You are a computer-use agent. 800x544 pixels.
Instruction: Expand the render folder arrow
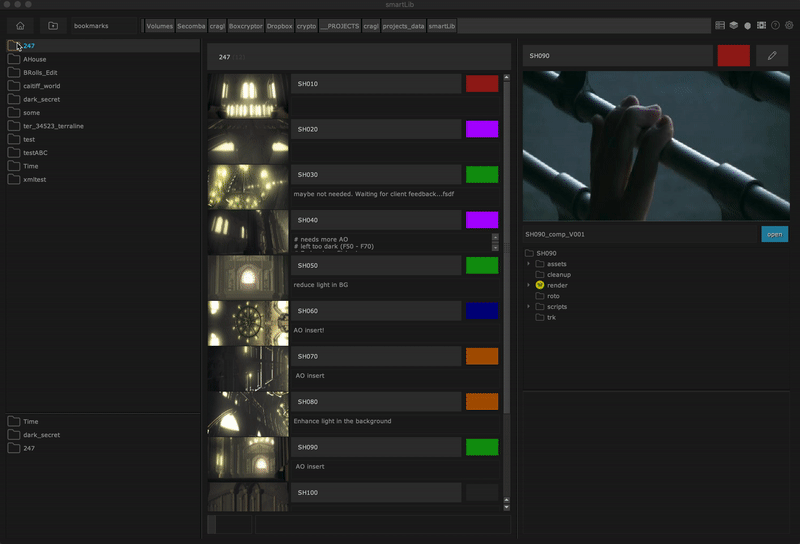pyautogui.click(x=529, y=285)
